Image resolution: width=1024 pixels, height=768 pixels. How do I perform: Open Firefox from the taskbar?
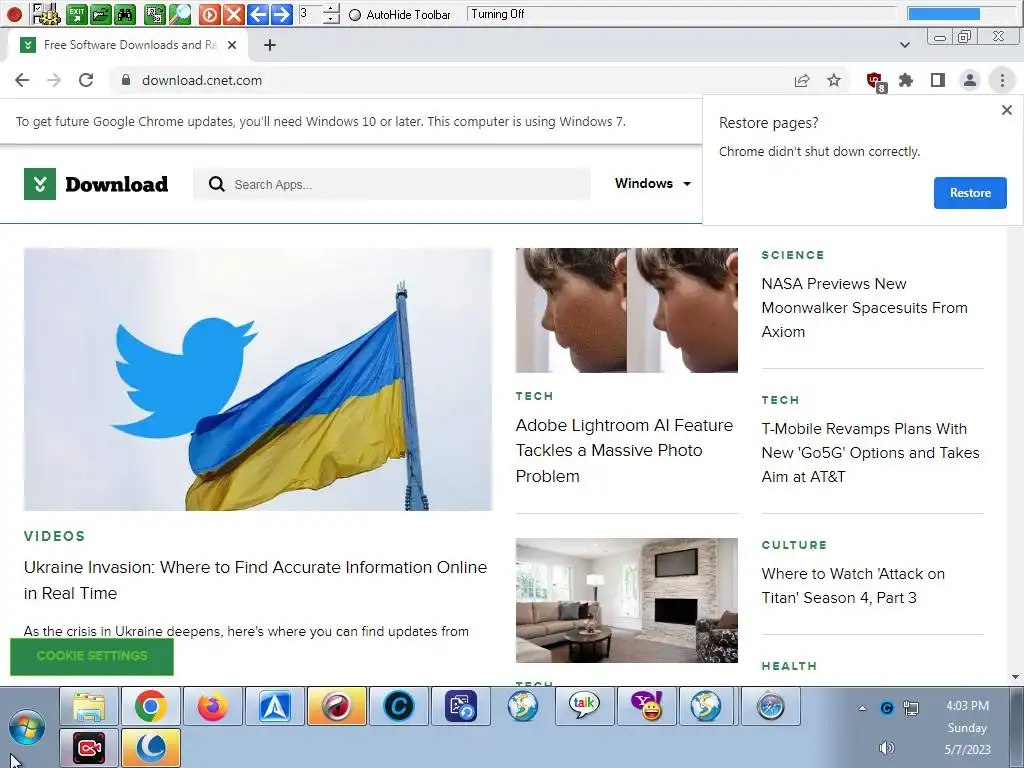[x=213, y=707]
